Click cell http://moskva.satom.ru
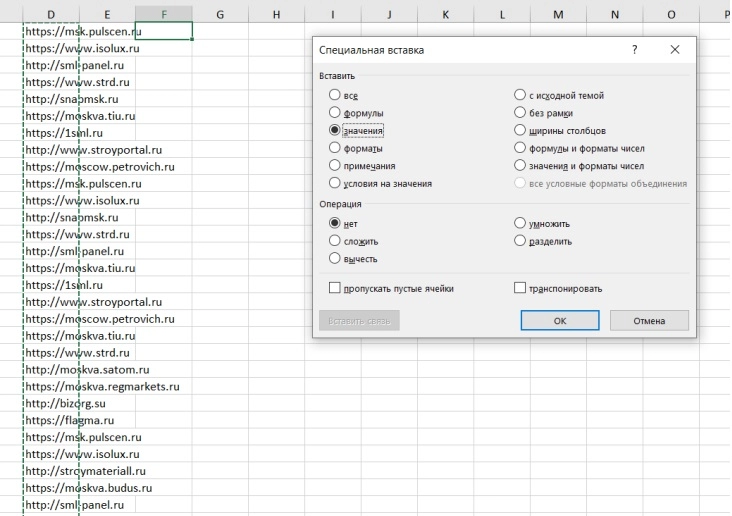Screen dimensions: 732x516 (51, 369)
